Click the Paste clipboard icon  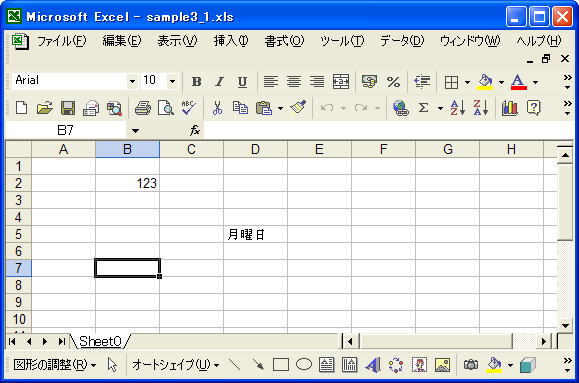pos(264,108)
